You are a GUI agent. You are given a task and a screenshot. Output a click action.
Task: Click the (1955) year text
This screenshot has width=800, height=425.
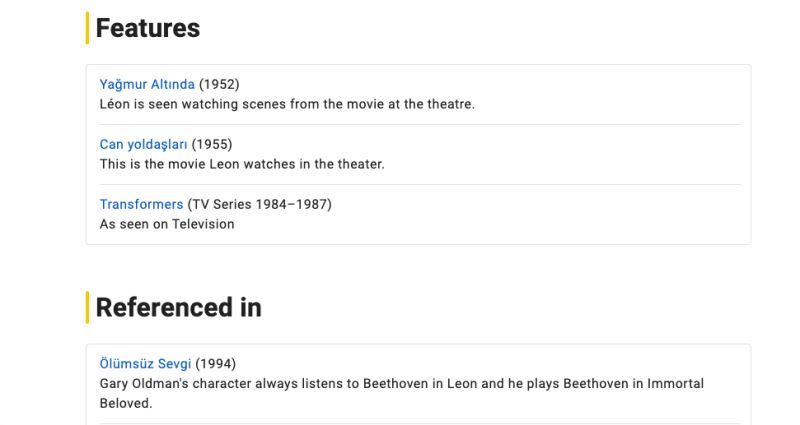point(212,144)
